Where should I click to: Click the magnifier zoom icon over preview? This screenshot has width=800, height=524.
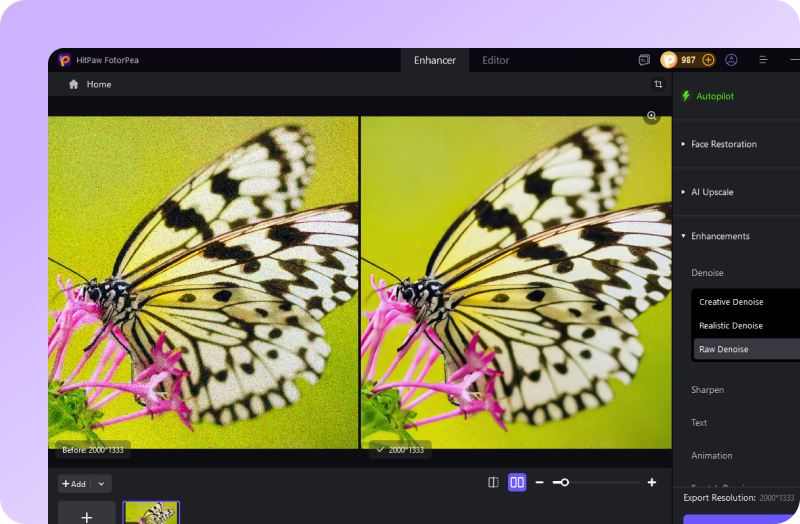coord(652,116)
